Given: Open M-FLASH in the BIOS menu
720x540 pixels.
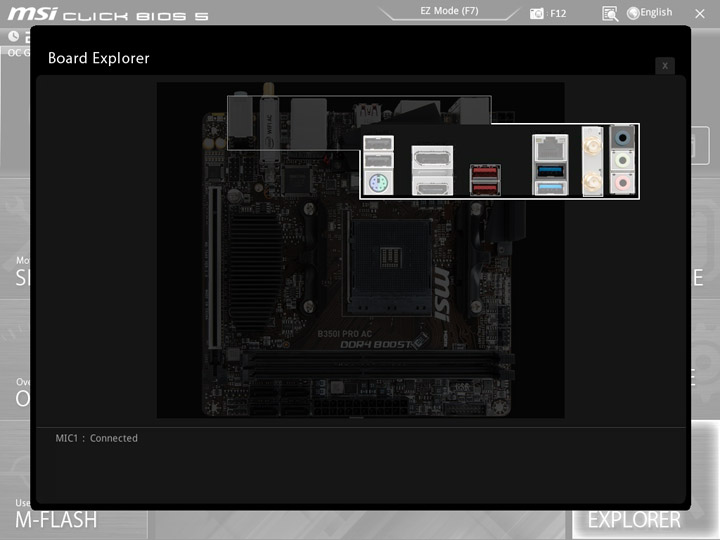Looking at the screenshot, I should [x=56, y=520].
